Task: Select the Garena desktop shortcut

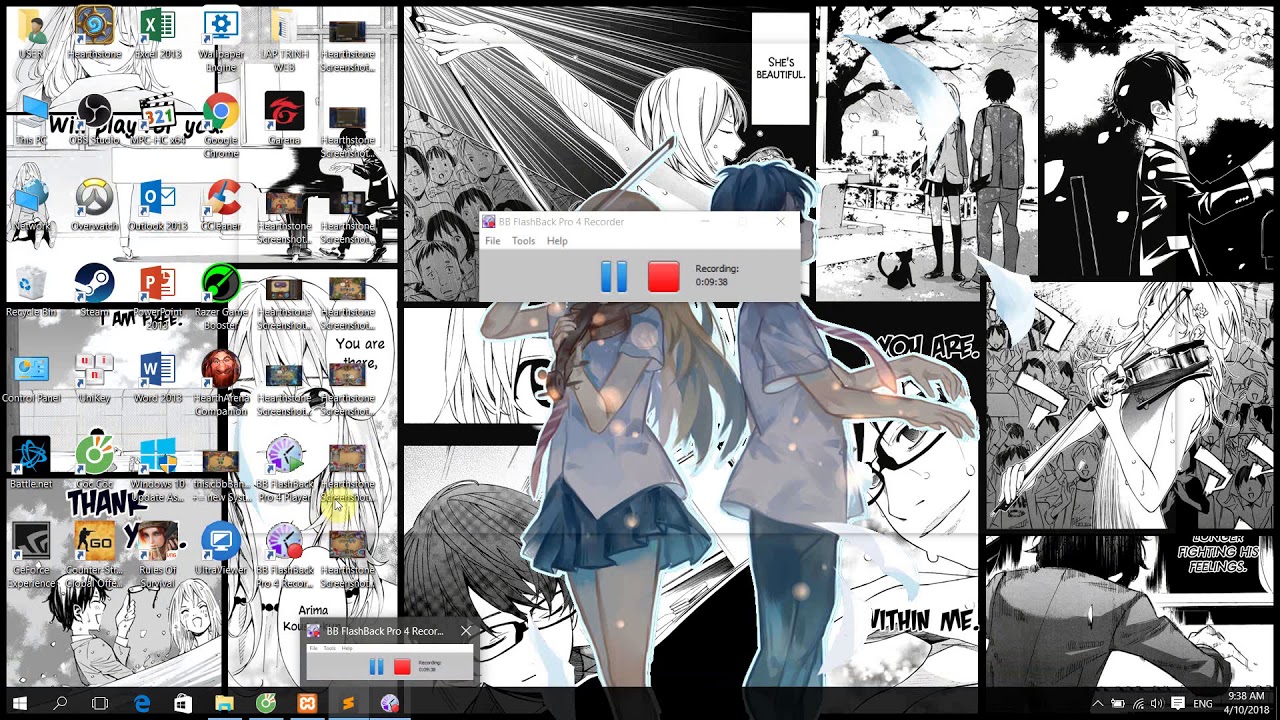Action: point(284,120)
